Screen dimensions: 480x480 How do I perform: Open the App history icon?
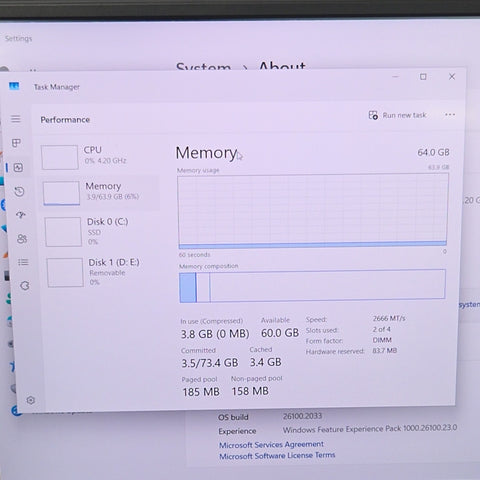click(19, 191)
